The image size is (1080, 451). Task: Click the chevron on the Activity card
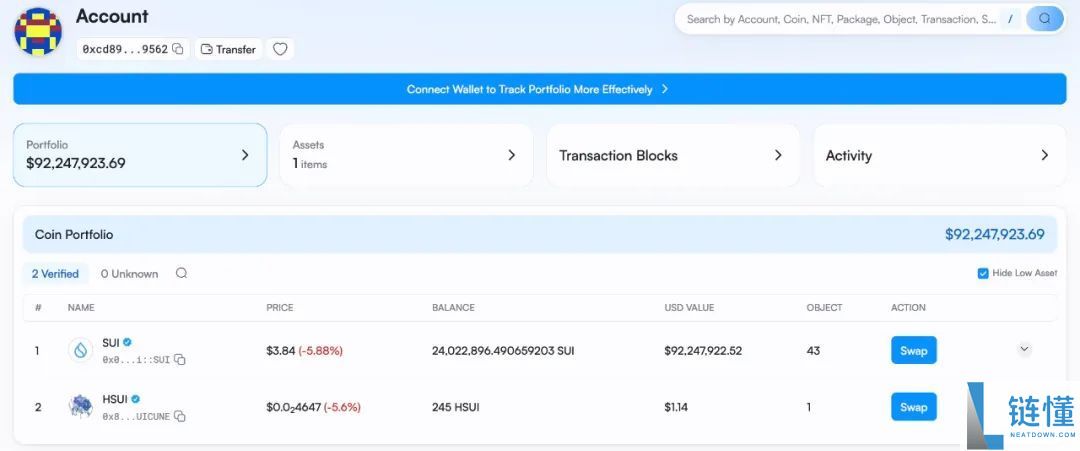tap(1045, 155)
